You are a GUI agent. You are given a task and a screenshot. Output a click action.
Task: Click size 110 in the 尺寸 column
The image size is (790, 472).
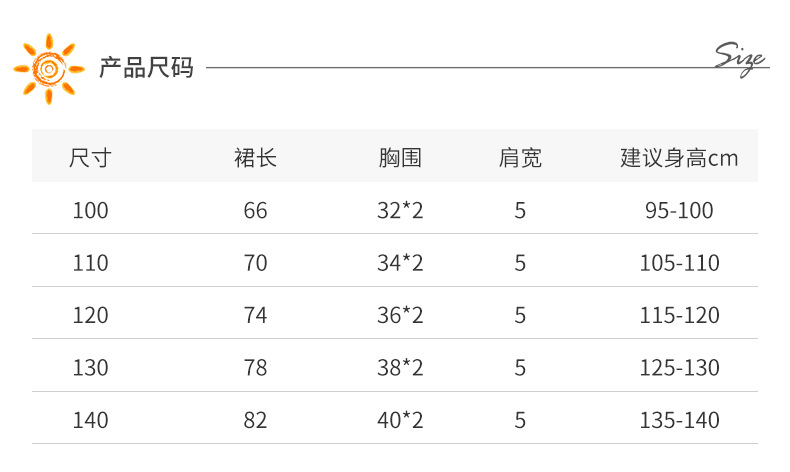tap(90, 263)
